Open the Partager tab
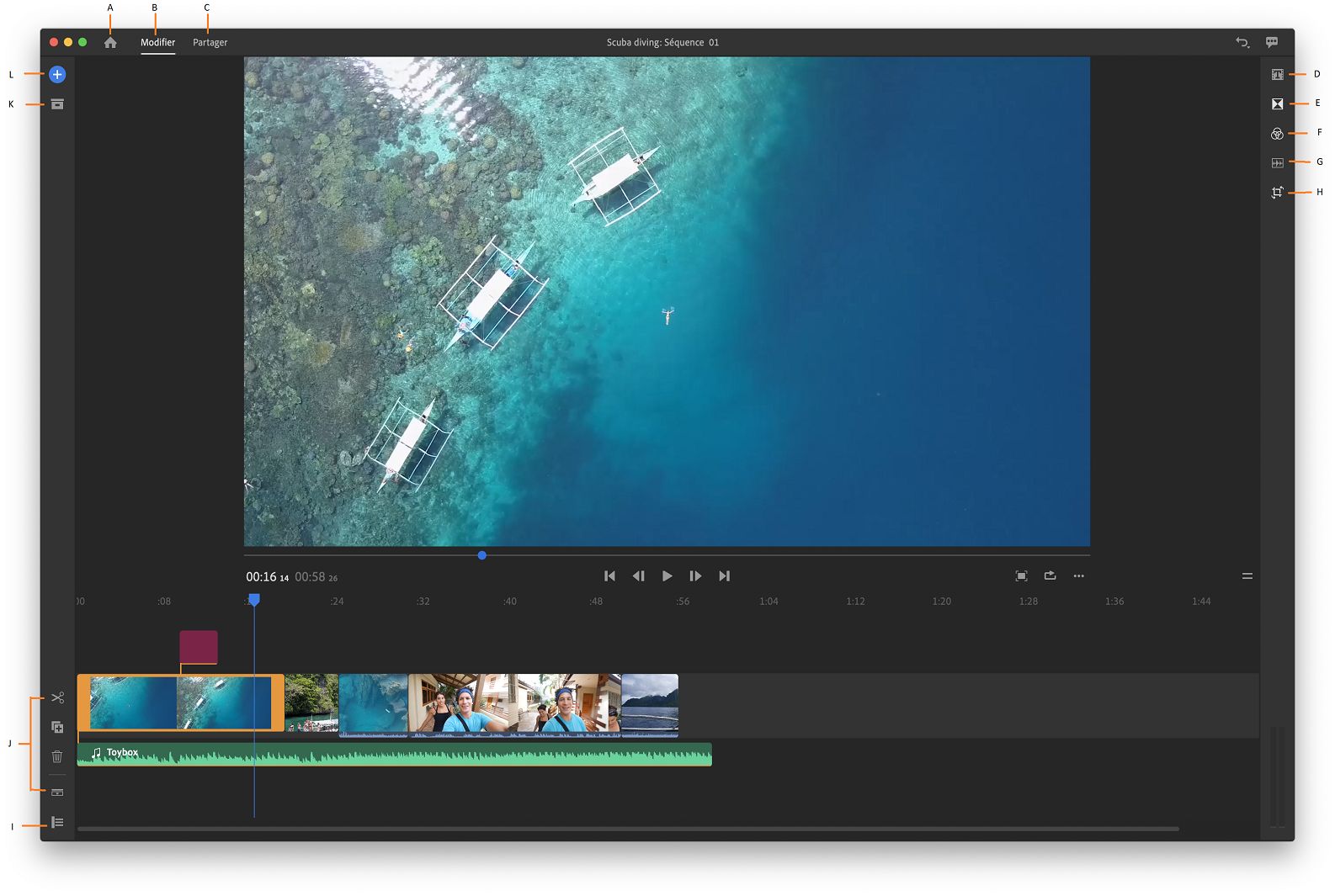This screenshot has height=896, width=1335. coord(210,42)
